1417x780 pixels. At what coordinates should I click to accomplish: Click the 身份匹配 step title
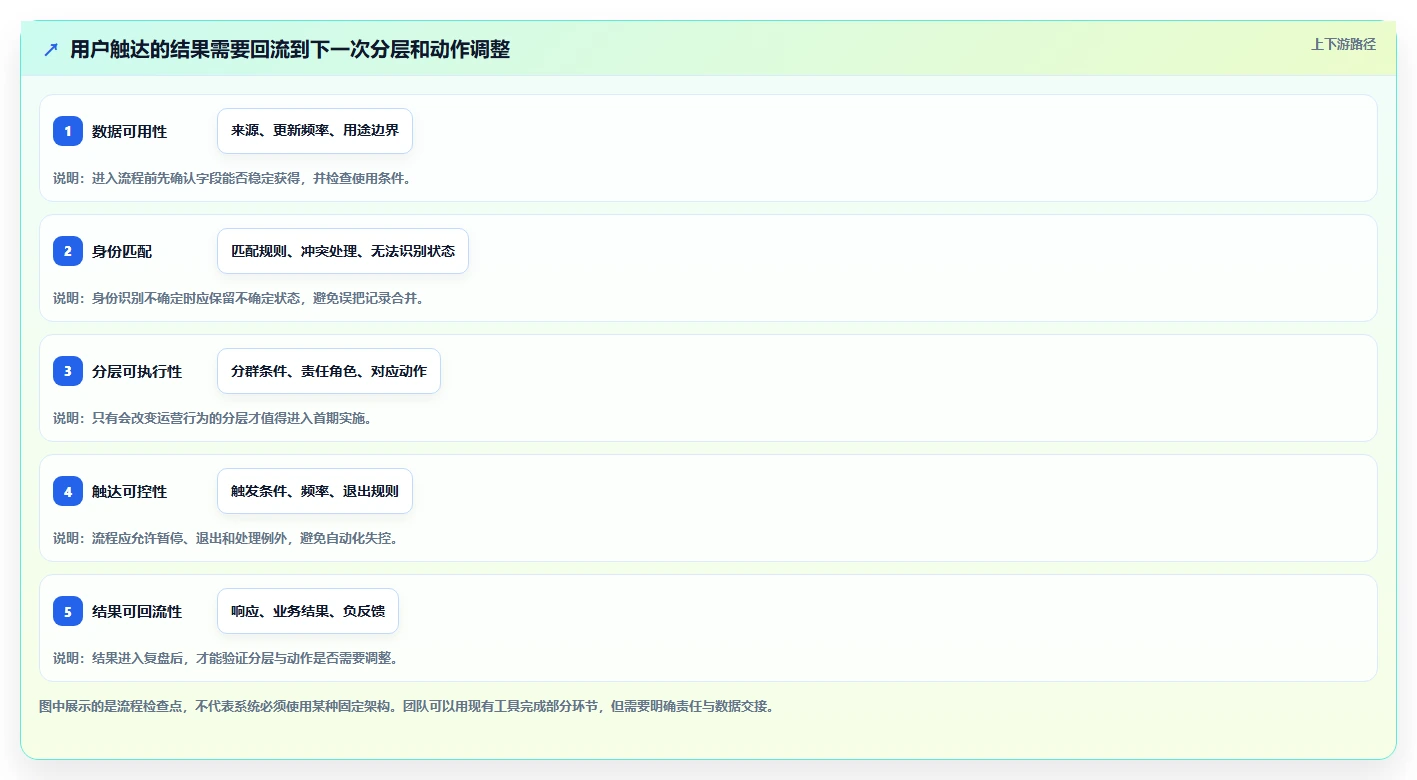pyautogui.click(x=122, y=251)
